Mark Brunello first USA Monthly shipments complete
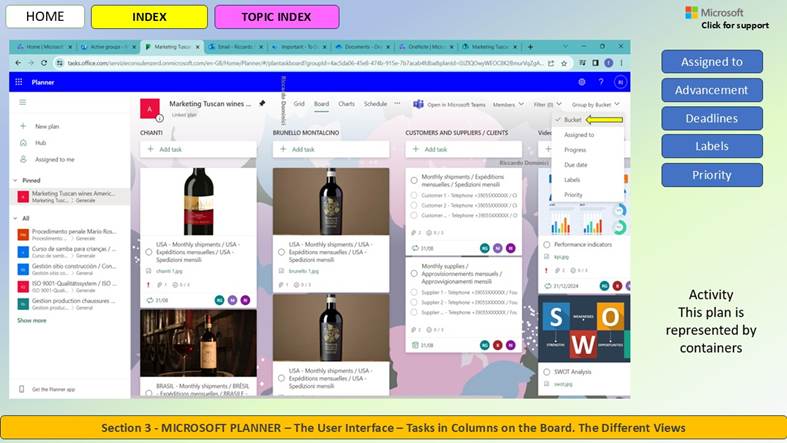The image size is (787, 443). pyautogui.click(x=281, y=252)
